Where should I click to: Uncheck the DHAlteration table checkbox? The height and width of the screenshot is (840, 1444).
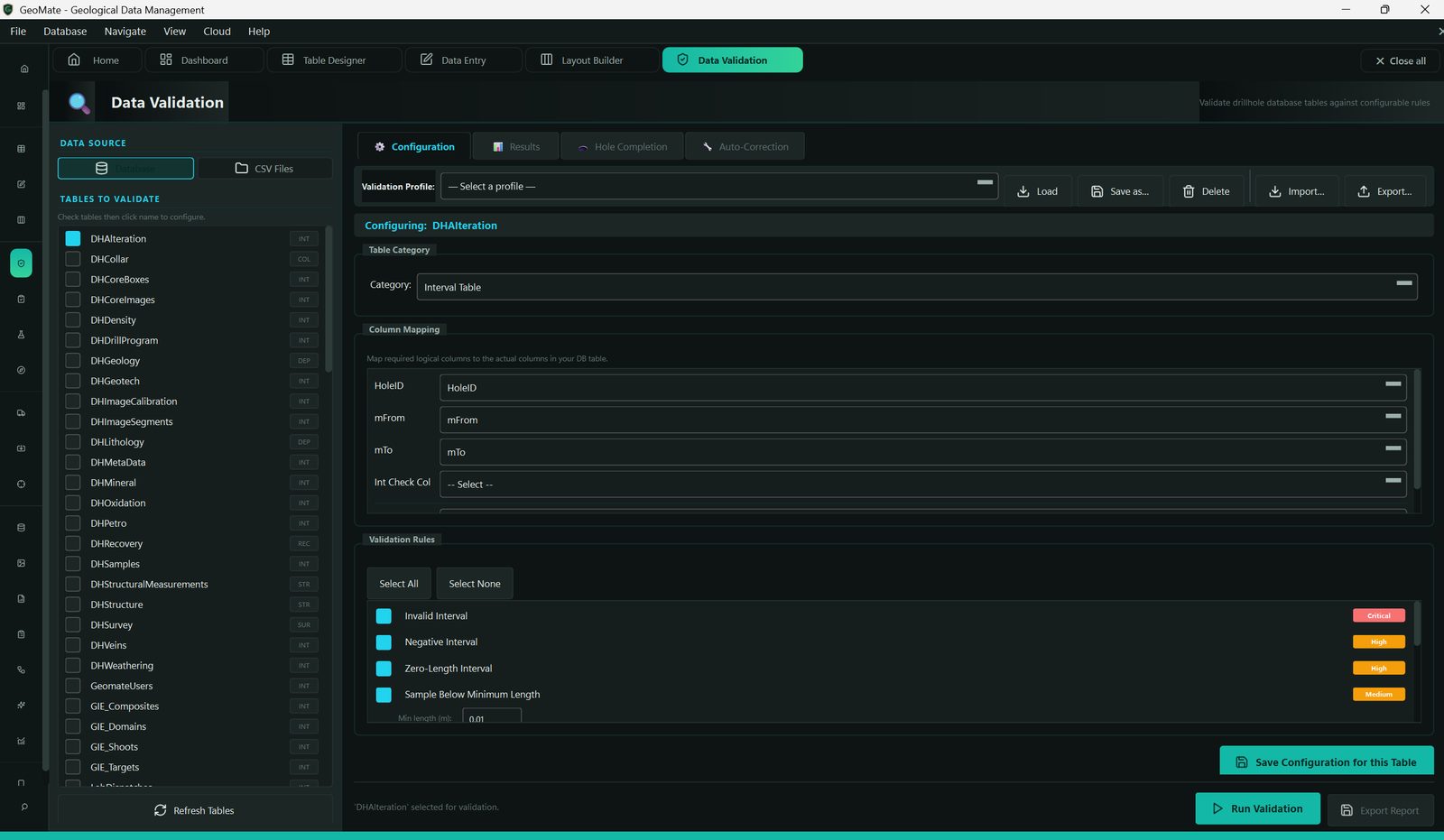[73, 238]
